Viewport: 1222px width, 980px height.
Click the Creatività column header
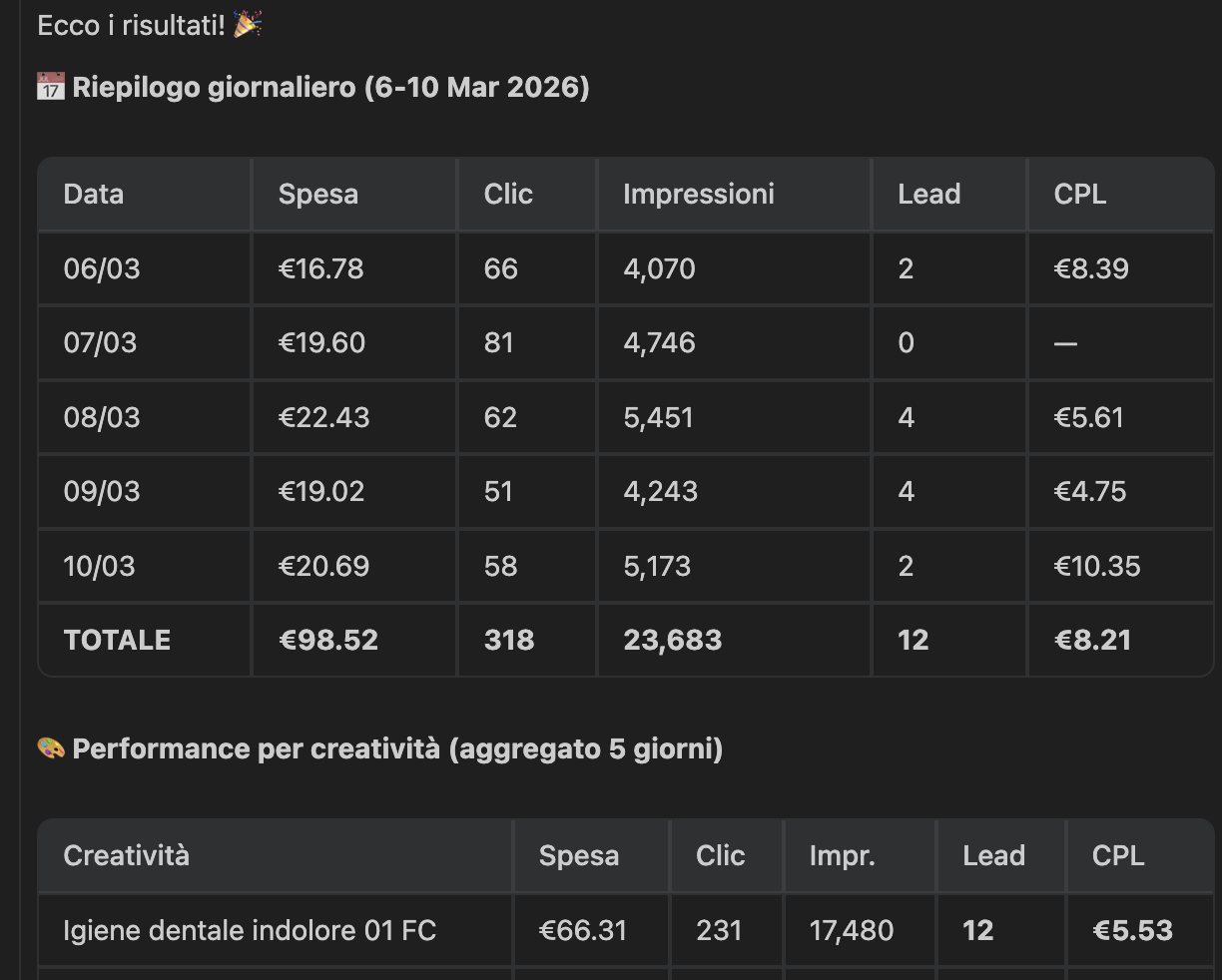point(126,855)
